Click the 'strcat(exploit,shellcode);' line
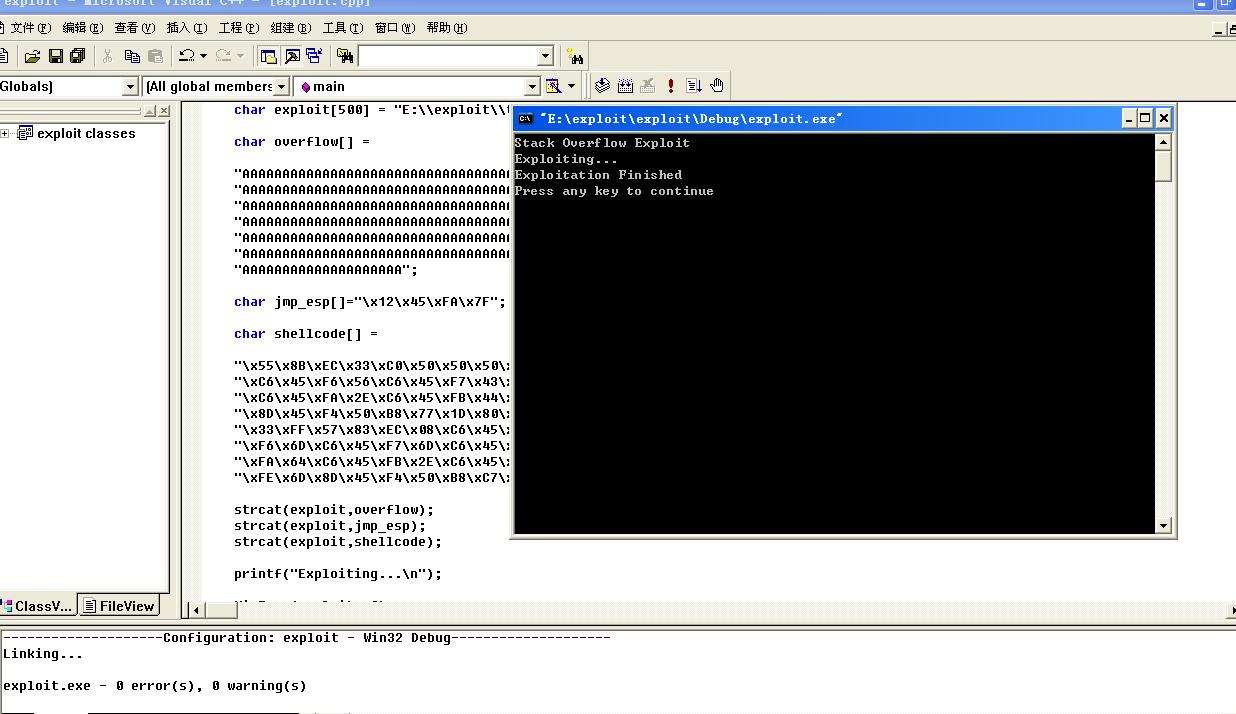Screen dimensions: 1236x714 [338, 542]
